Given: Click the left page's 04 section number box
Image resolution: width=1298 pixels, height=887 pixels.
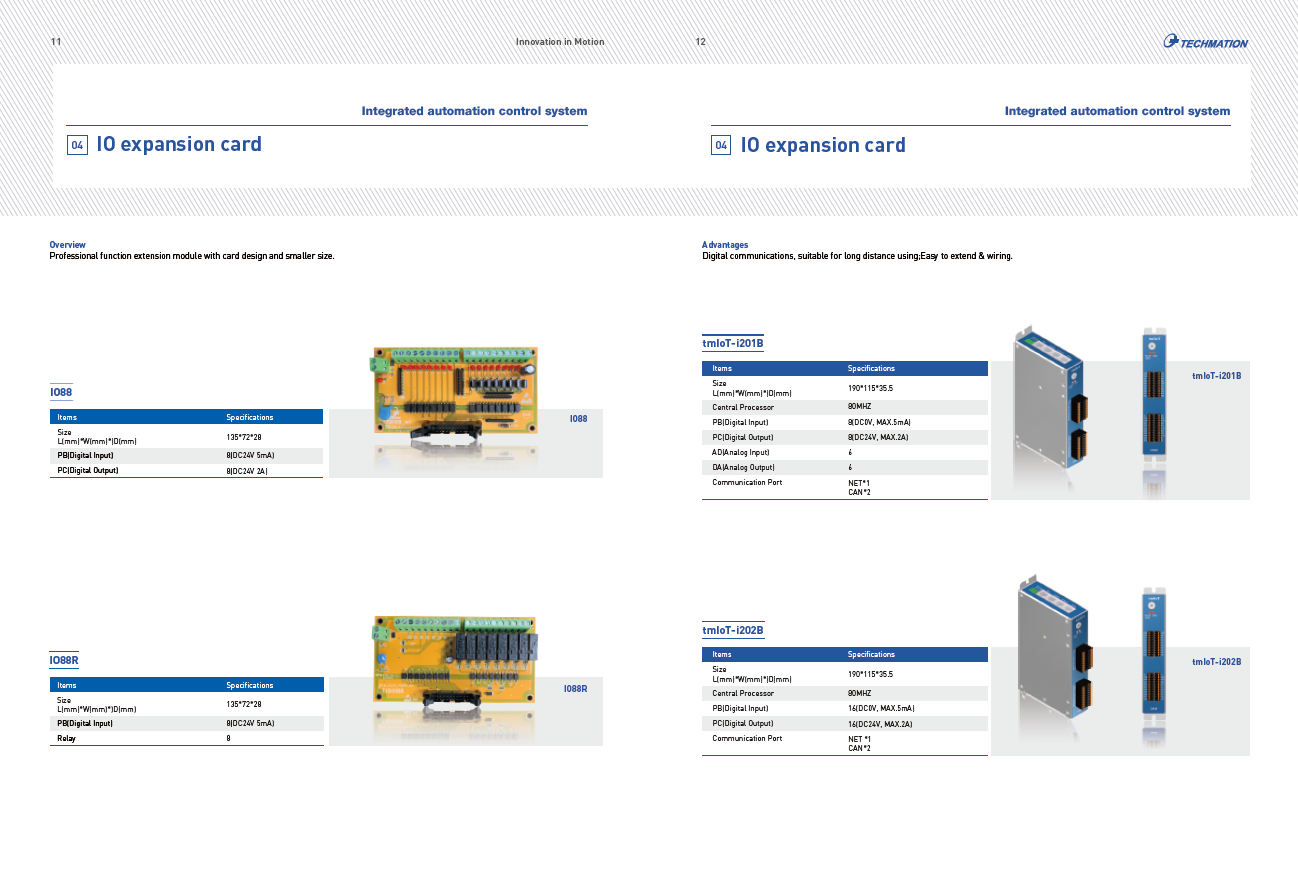Looking at the screenshot, I should click(x=77, y=145).
